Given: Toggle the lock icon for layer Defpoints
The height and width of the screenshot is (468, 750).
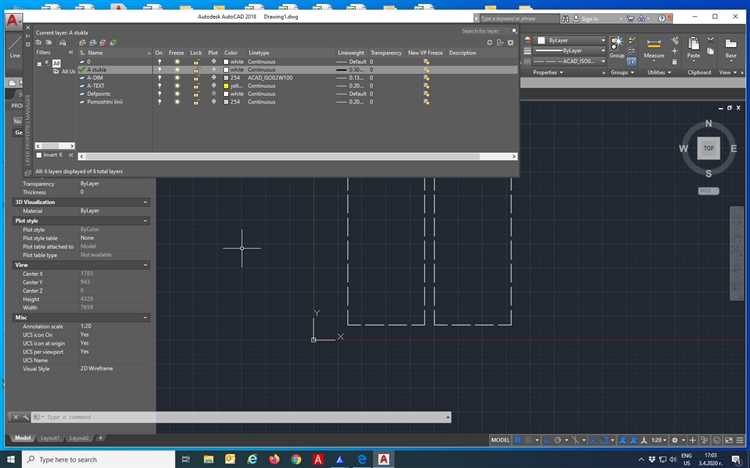Looking at the screenshot, I should [x=195, y=94].
